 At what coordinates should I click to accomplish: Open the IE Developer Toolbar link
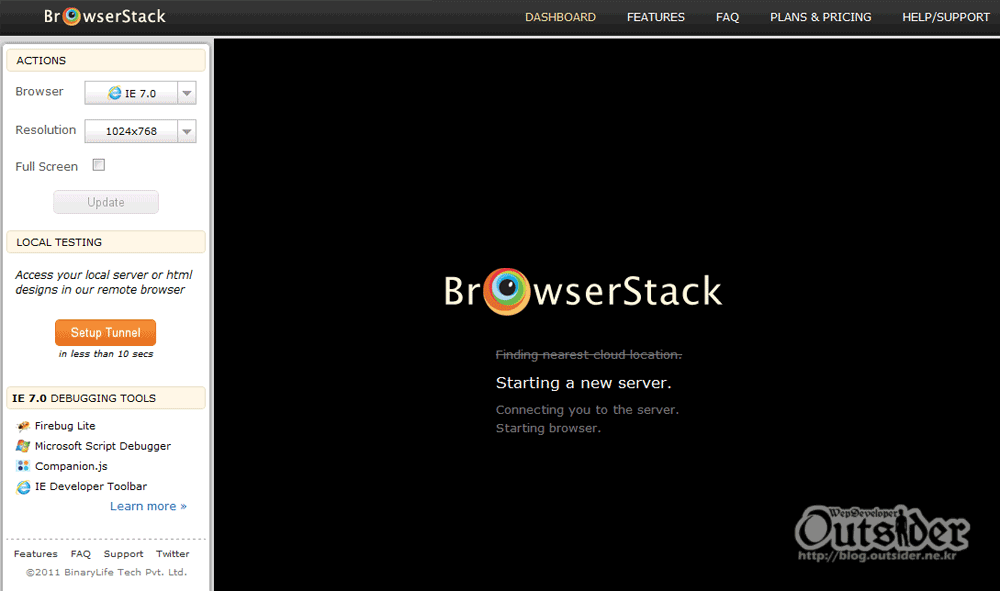[x=91, y=486]
